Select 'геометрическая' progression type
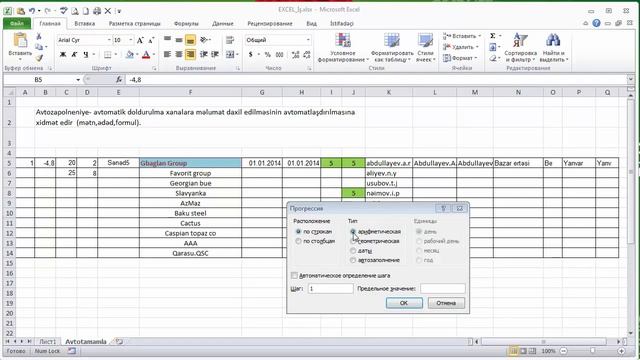Screen dimensions: 640x360 [353, 241]
